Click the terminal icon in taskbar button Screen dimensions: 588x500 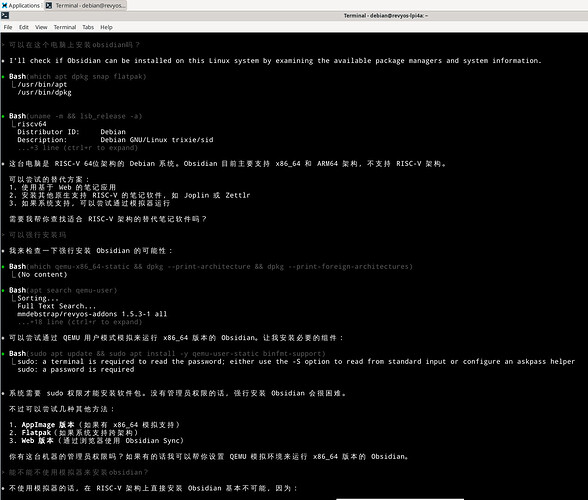49,5
